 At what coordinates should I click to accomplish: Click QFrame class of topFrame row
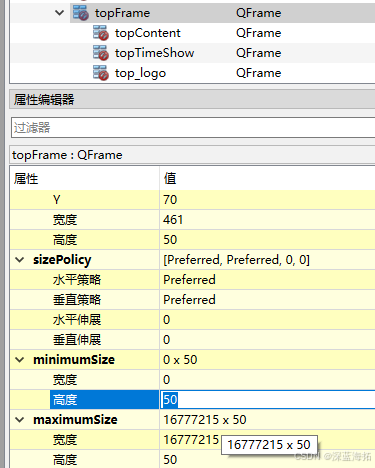(x=259, y=13)
